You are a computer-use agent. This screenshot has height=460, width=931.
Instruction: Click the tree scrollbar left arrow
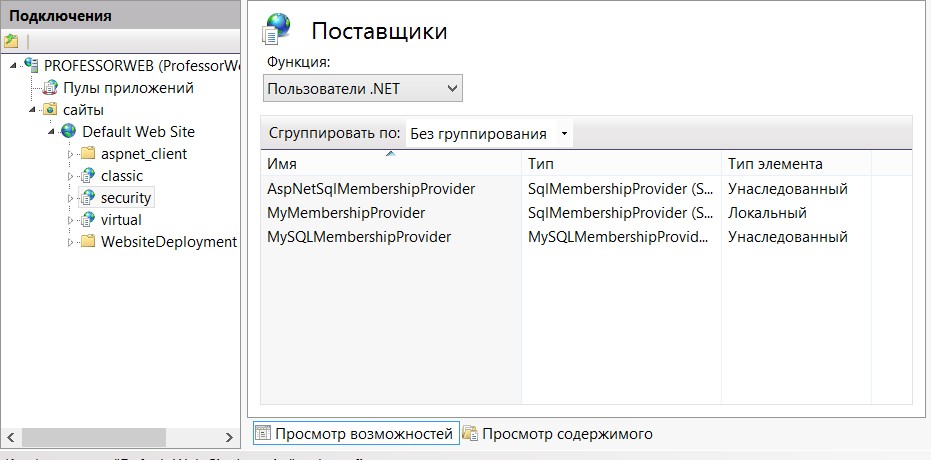coord(11,437)
